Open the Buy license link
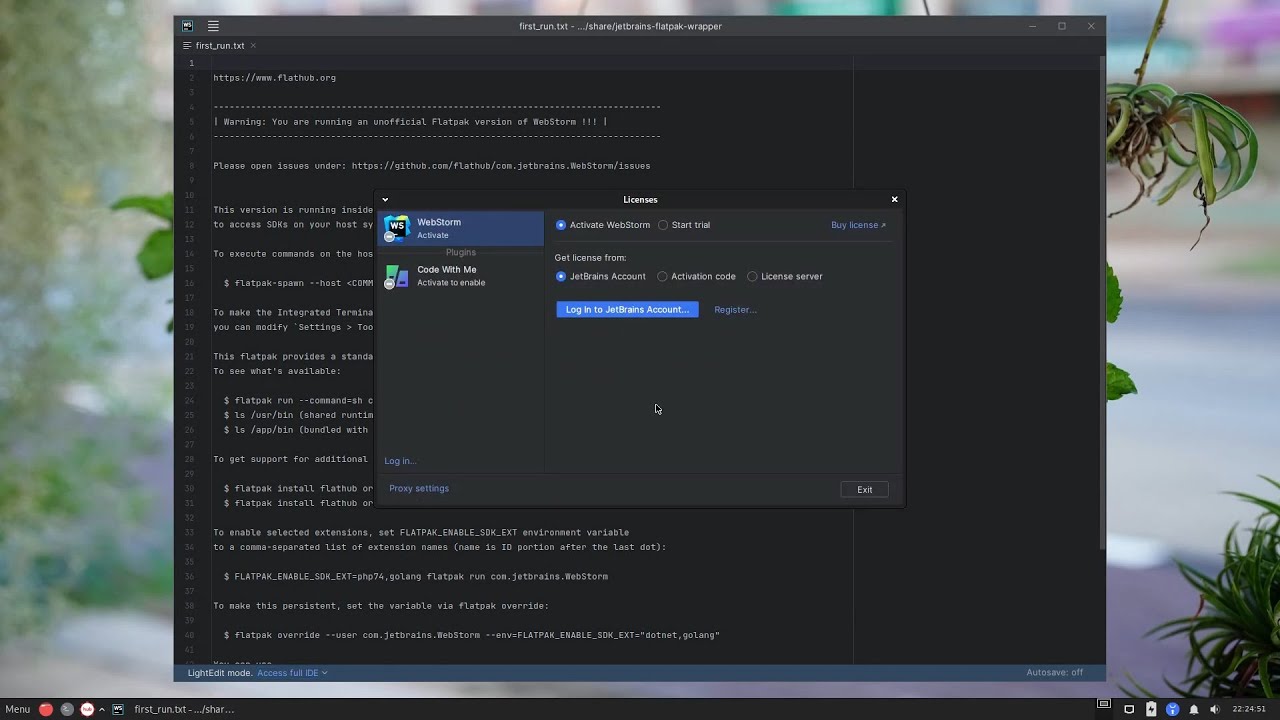1280x720 pixels. pyautogui.click(x=858, y=225)
